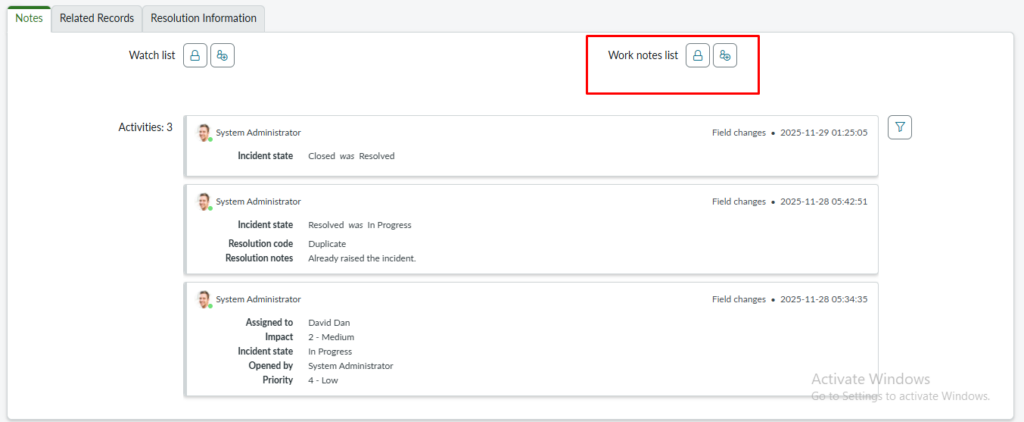Click System Administrator name in the Closed activity

[258, 132]
